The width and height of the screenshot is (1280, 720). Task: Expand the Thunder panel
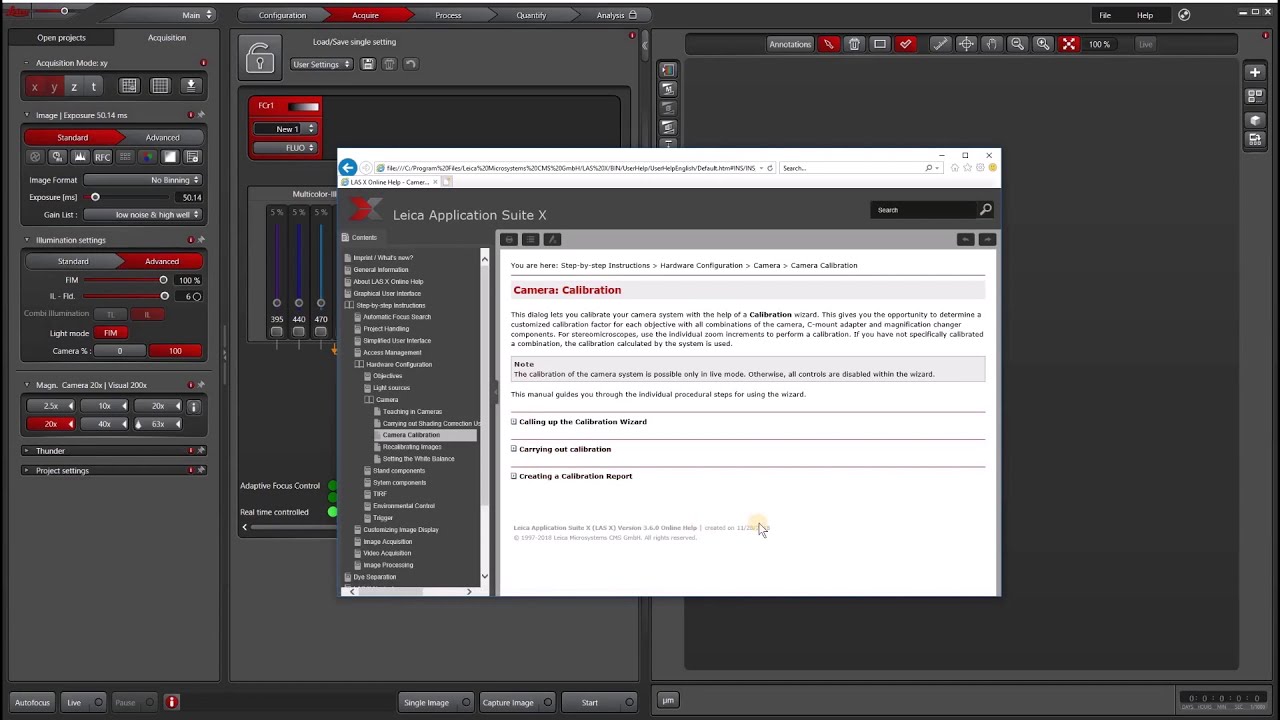coord(27,451)
